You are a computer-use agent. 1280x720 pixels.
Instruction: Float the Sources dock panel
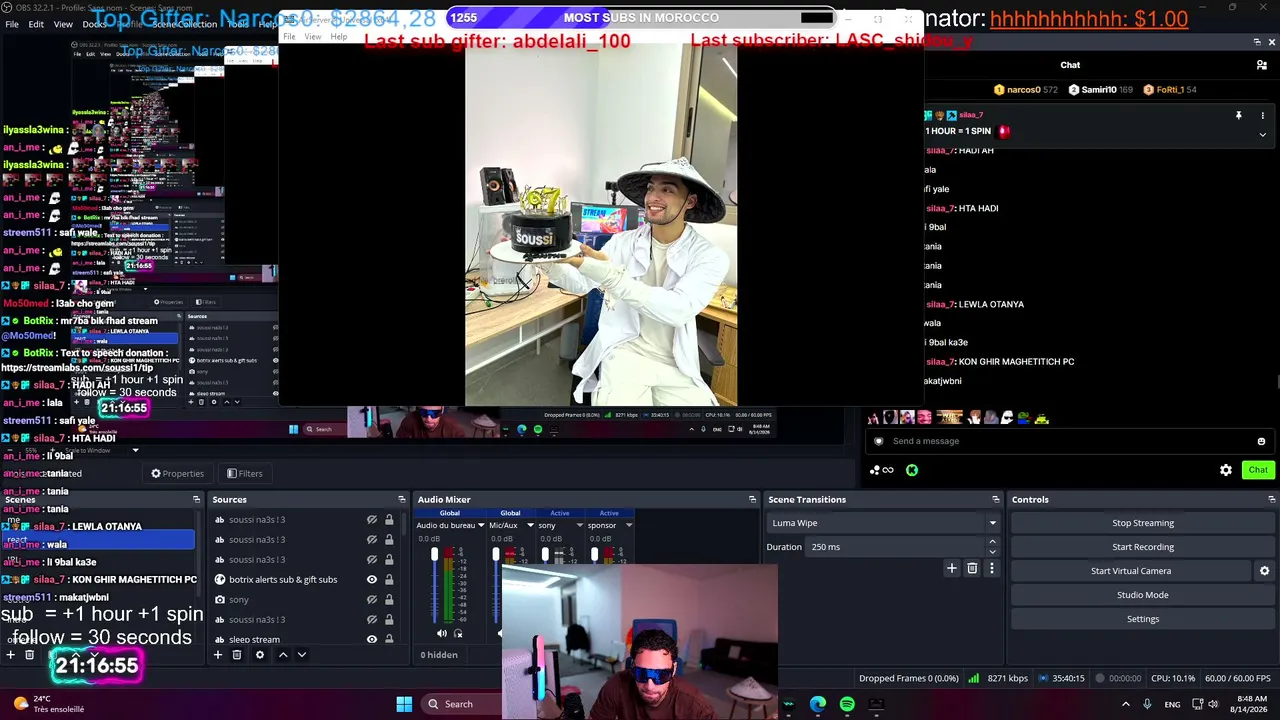click(x=402, y=499)
